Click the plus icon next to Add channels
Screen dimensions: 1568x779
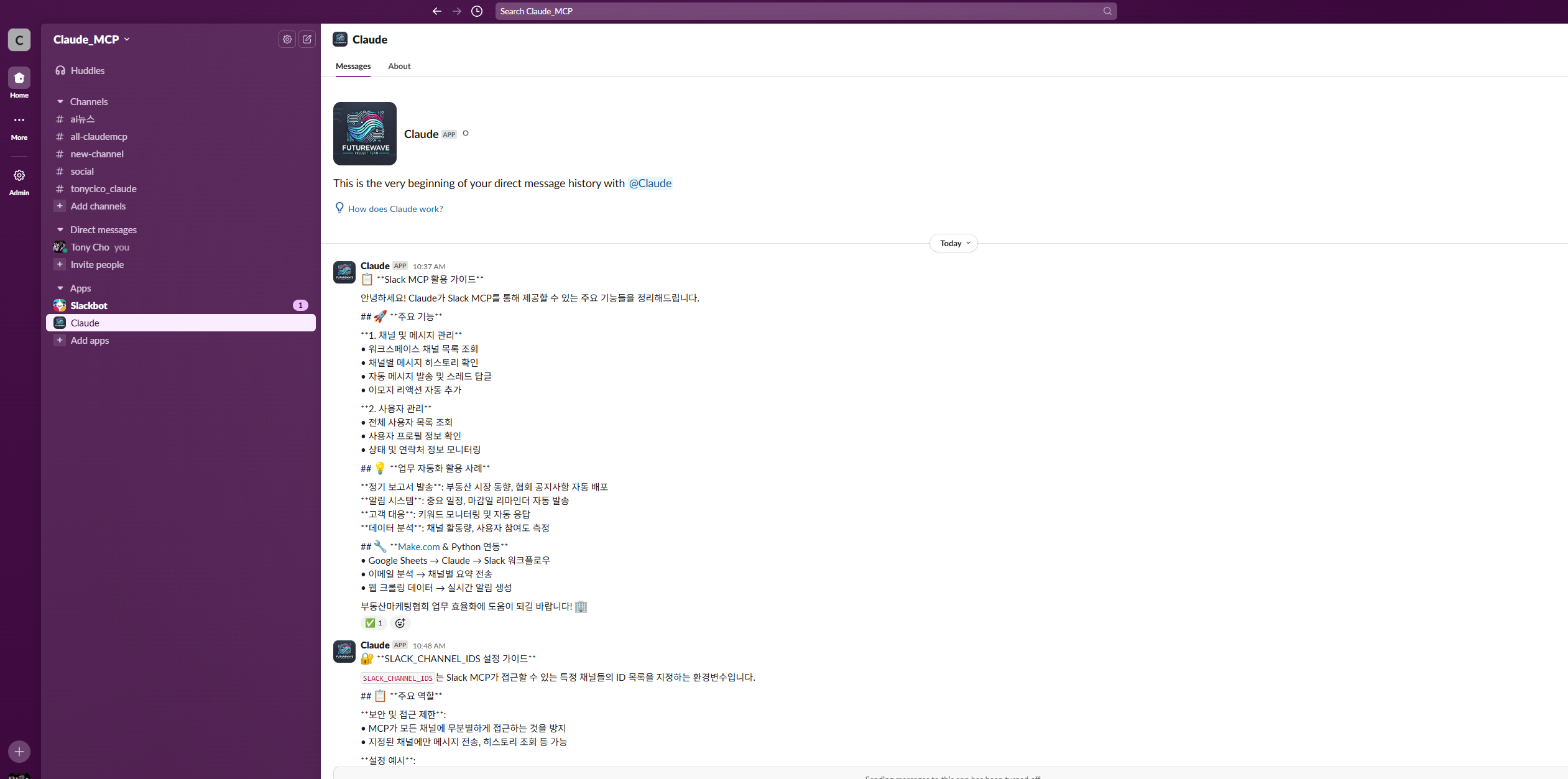point(60,206)
